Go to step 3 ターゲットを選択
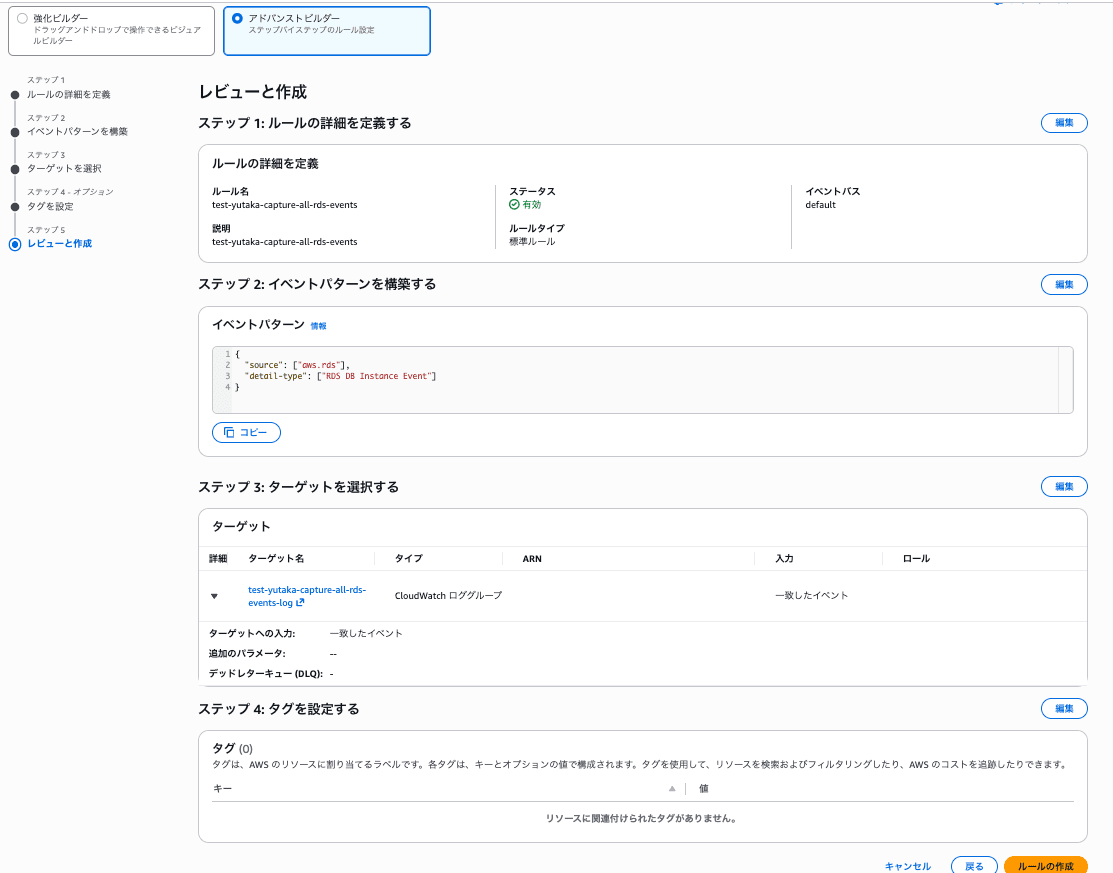This screenshot has width=1113, height=873. [x=65, y=168]
